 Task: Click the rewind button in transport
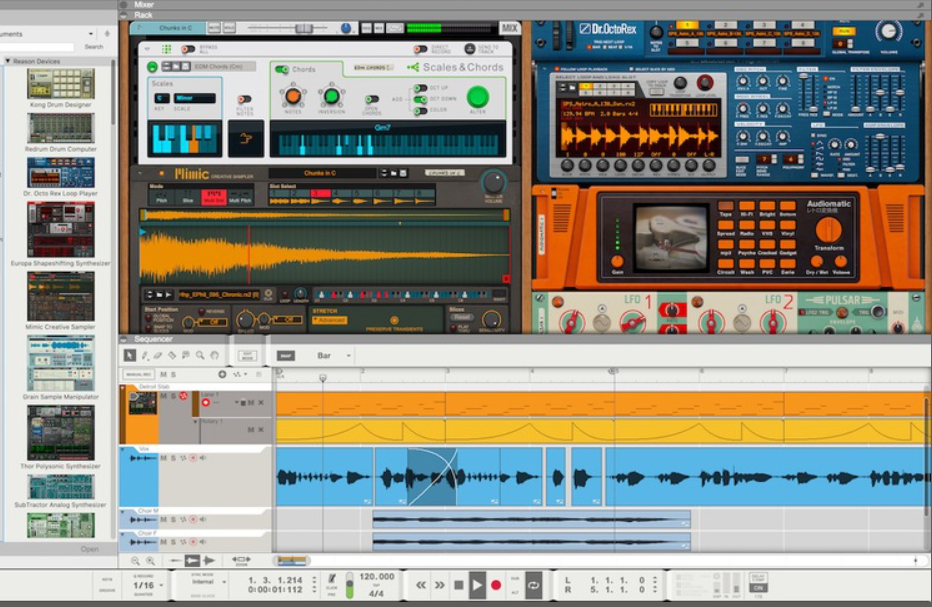click(x=421, y=585)
